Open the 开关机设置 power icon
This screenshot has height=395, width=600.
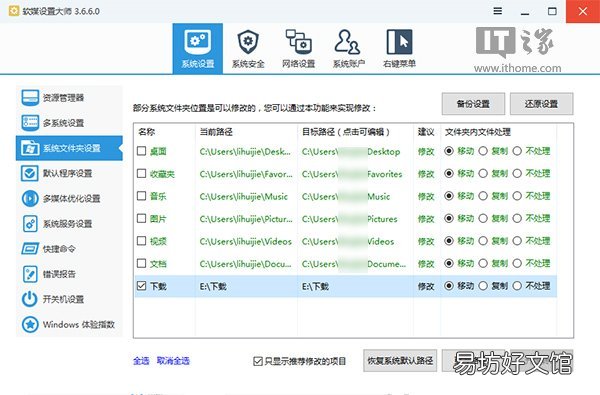click(x=30, y=299)
